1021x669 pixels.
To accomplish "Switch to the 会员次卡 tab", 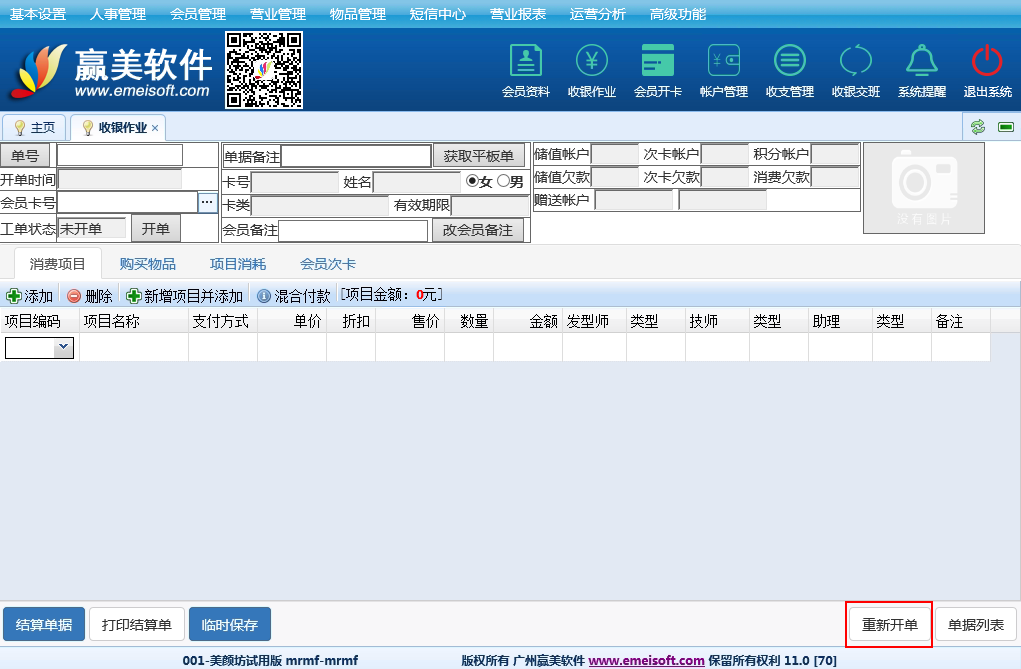I will pyautogui.click(x=328, y=264).
